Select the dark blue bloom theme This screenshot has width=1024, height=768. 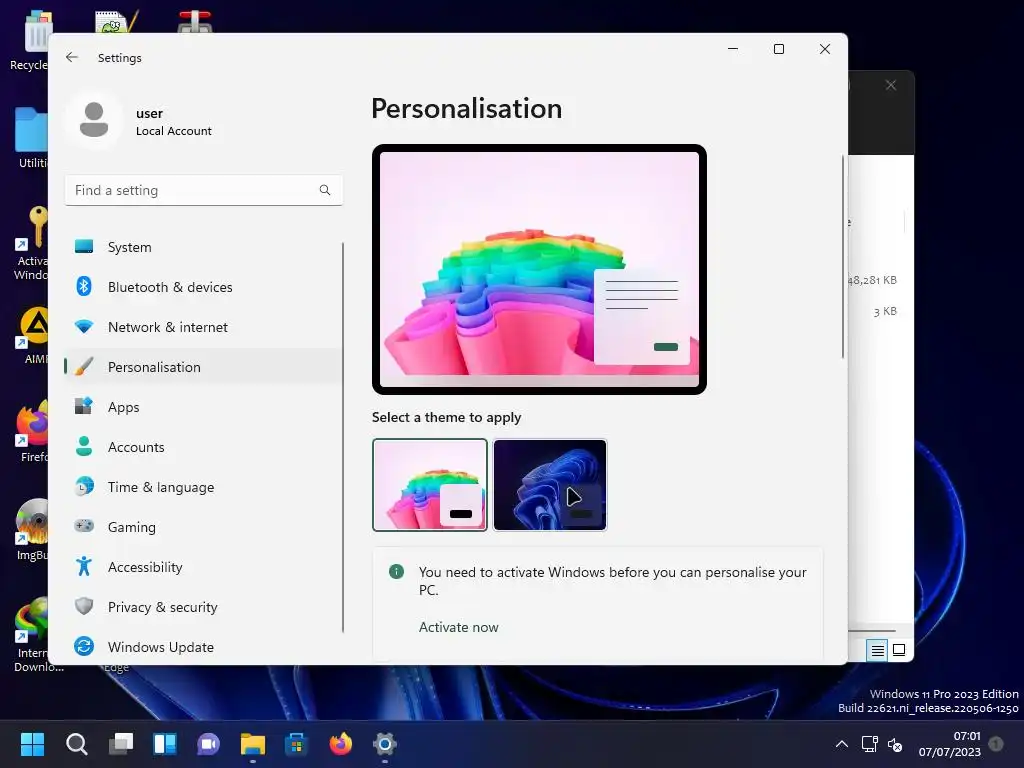tap(550, 485)
